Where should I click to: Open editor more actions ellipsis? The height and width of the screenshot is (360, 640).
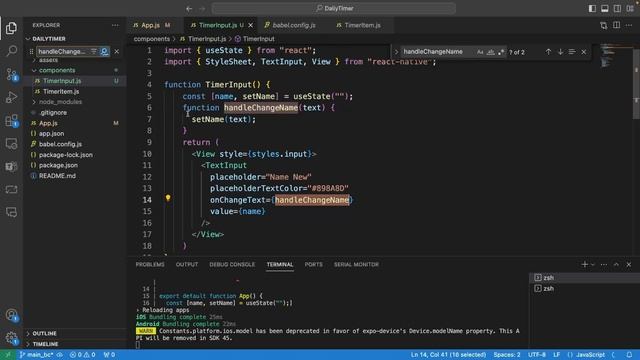point(629,25)
